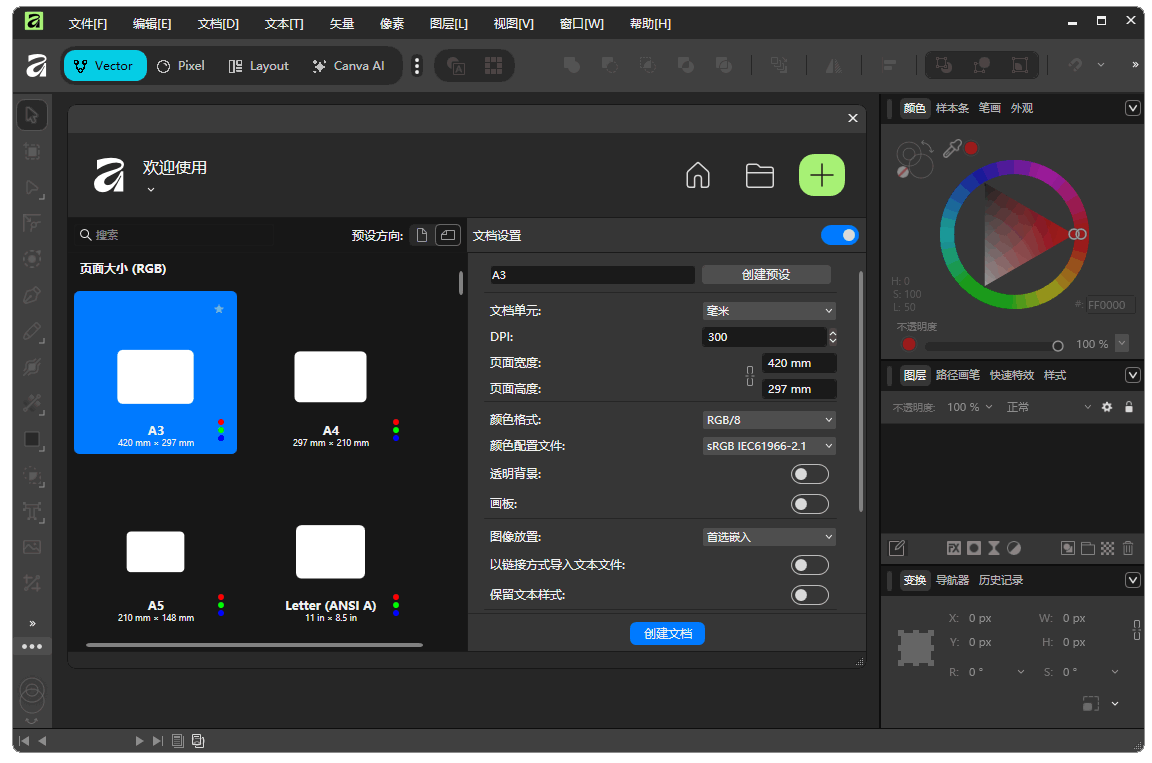The height and width of the screenshot is (763, 1152).
Task: Open layer settings gear icon
Action: [x=1106, y=407]
